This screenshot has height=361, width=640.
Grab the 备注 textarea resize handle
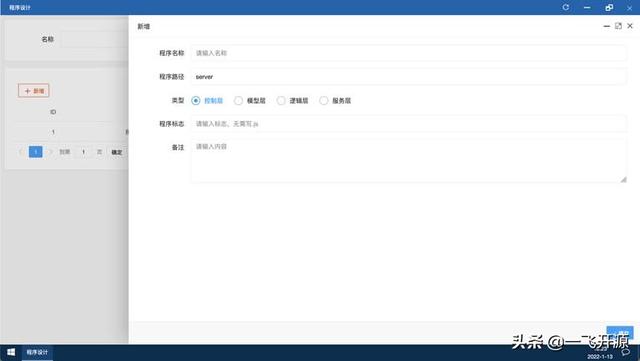[623, 179]
